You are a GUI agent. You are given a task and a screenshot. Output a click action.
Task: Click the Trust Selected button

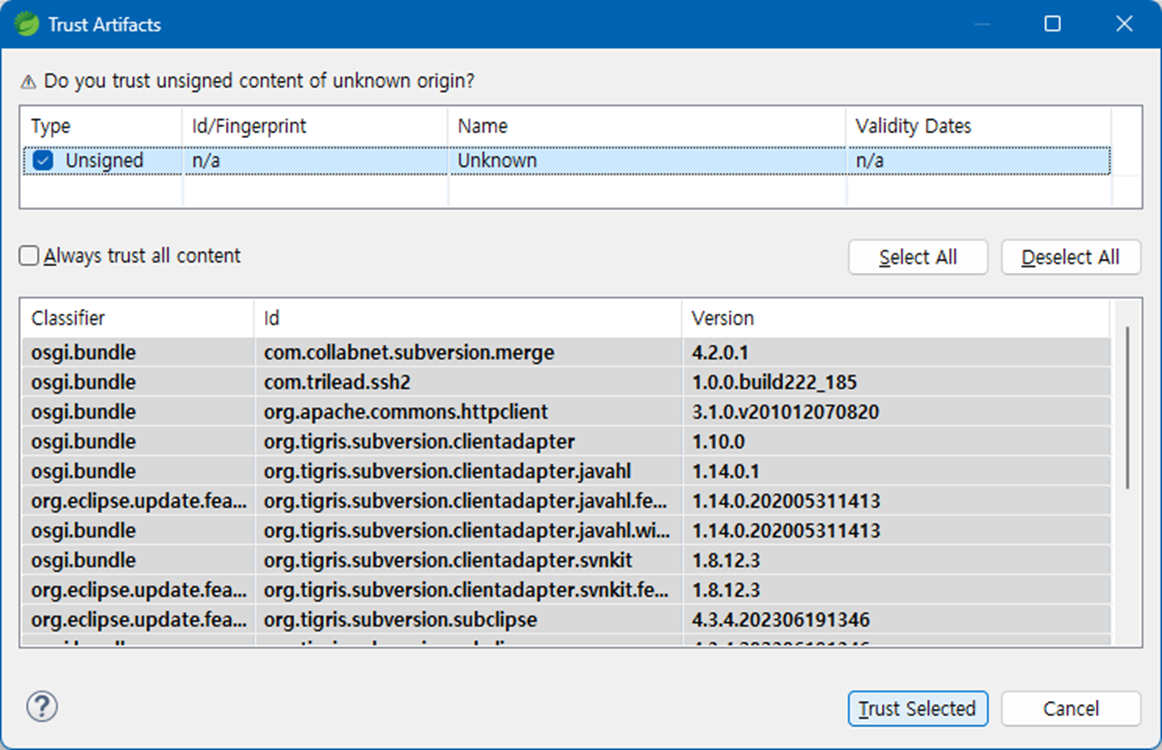(x=917, y=708)
